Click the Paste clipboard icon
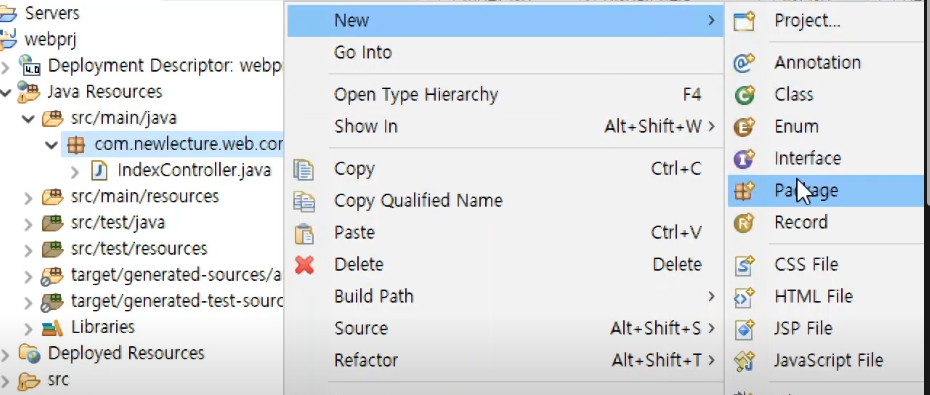Screen dimensions: 930x395 (x=304, y=233)
